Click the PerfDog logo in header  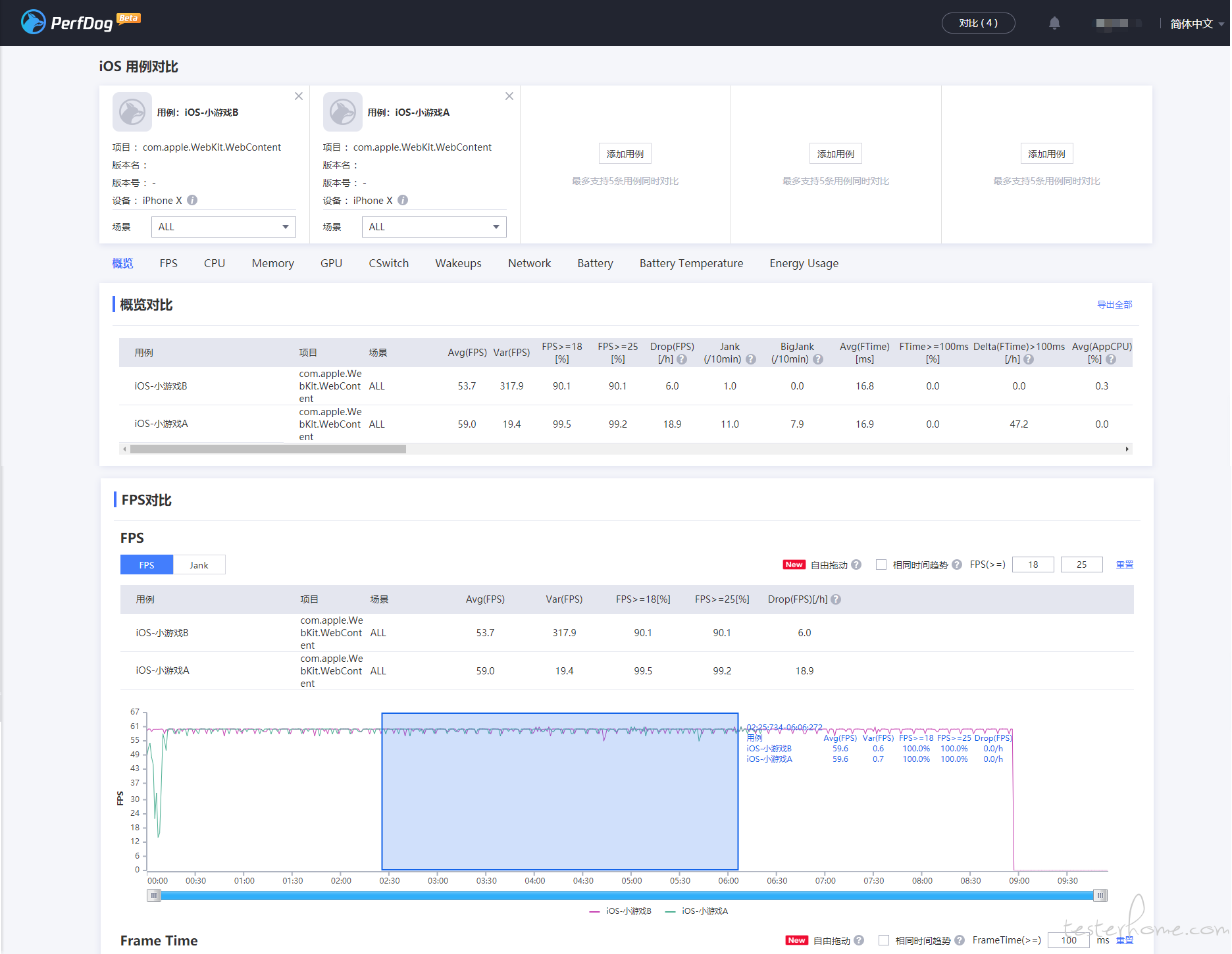tap(80, 22)
